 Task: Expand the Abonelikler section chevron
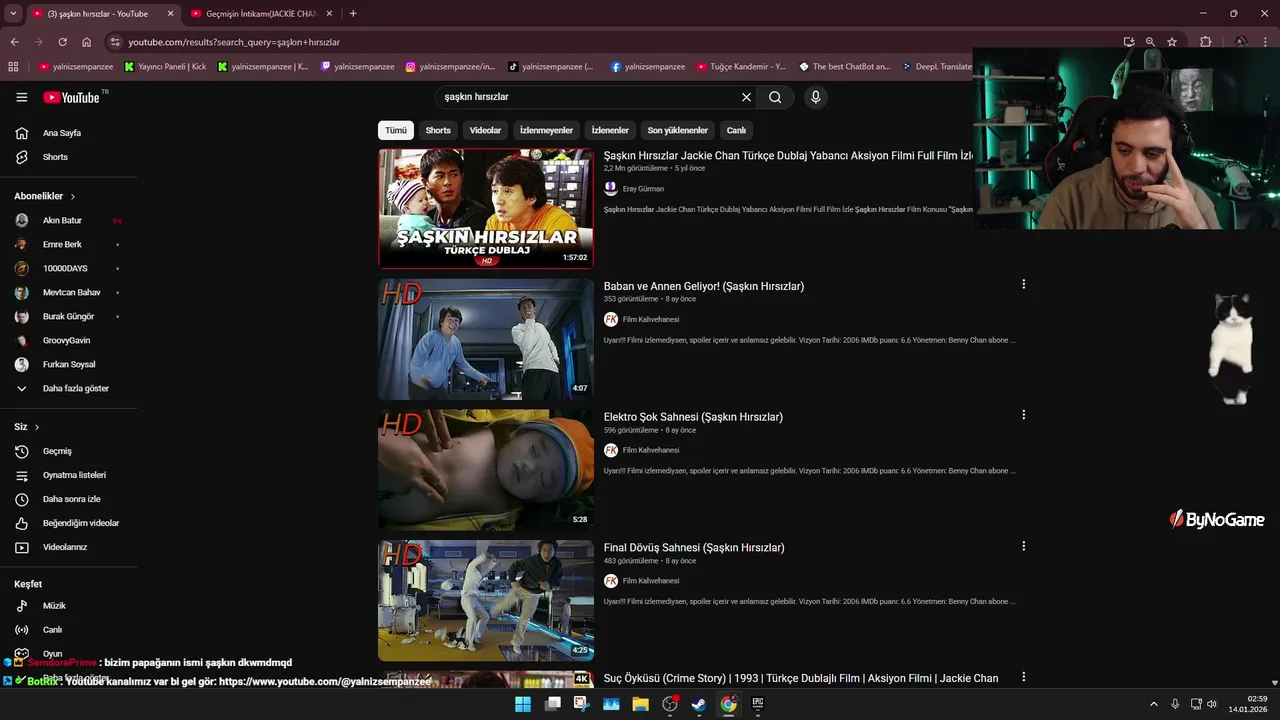coord(73,197)
